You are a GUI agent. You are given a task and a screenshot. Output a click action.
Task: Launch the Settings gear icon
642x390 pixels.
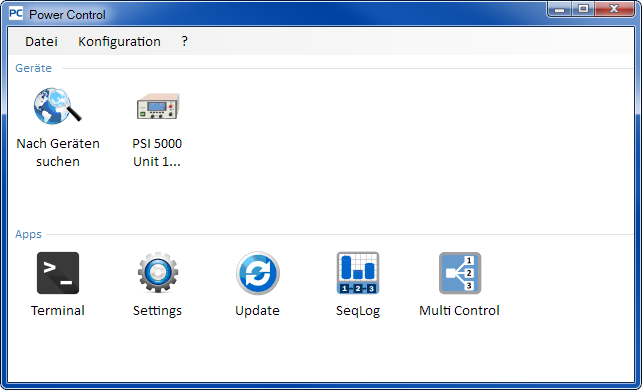pyautogui.click(x=158, y=273)
